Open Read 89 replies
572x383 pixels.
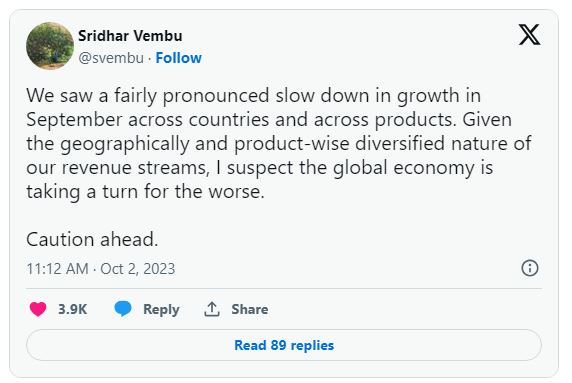point(284,345)
